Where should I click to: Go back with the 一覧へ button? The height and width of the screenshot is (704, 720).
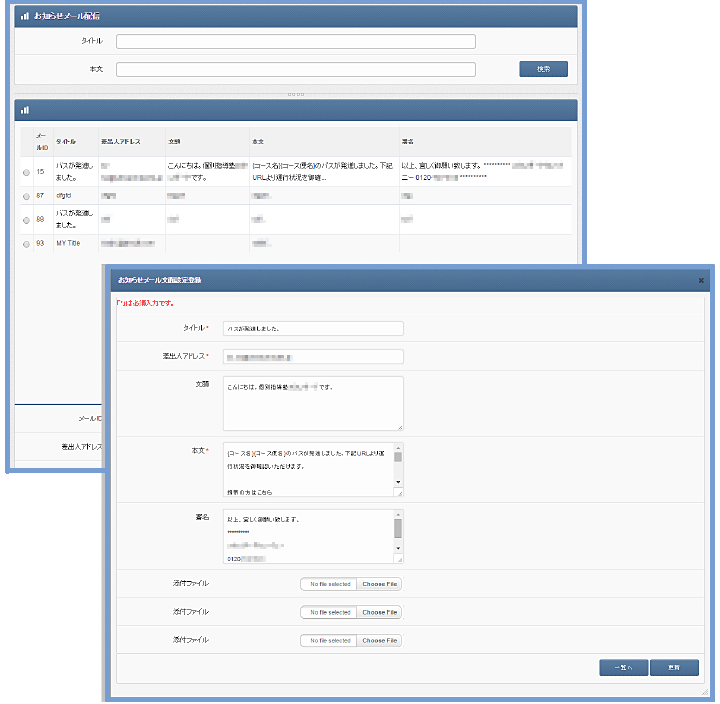[x=623, y=668]
